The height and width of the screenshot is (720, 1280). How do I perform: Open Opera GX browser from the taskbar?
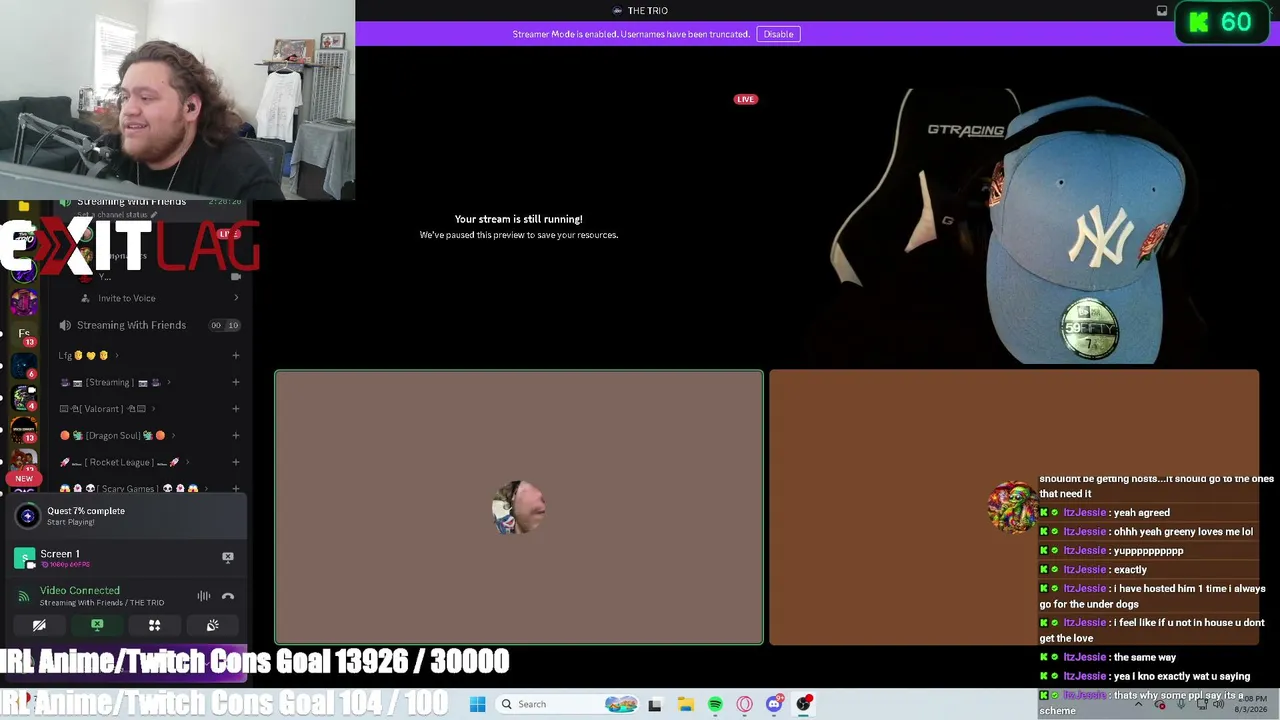pyautogui.click(x=744, y=704)
